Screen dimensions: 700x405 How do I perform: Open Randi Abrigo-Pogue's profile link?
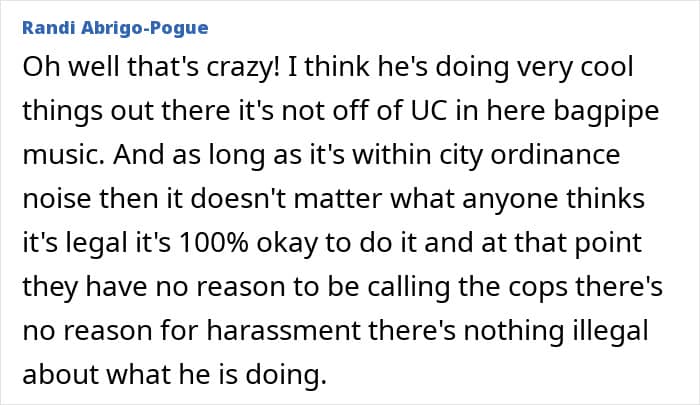(x=115, y=28)
